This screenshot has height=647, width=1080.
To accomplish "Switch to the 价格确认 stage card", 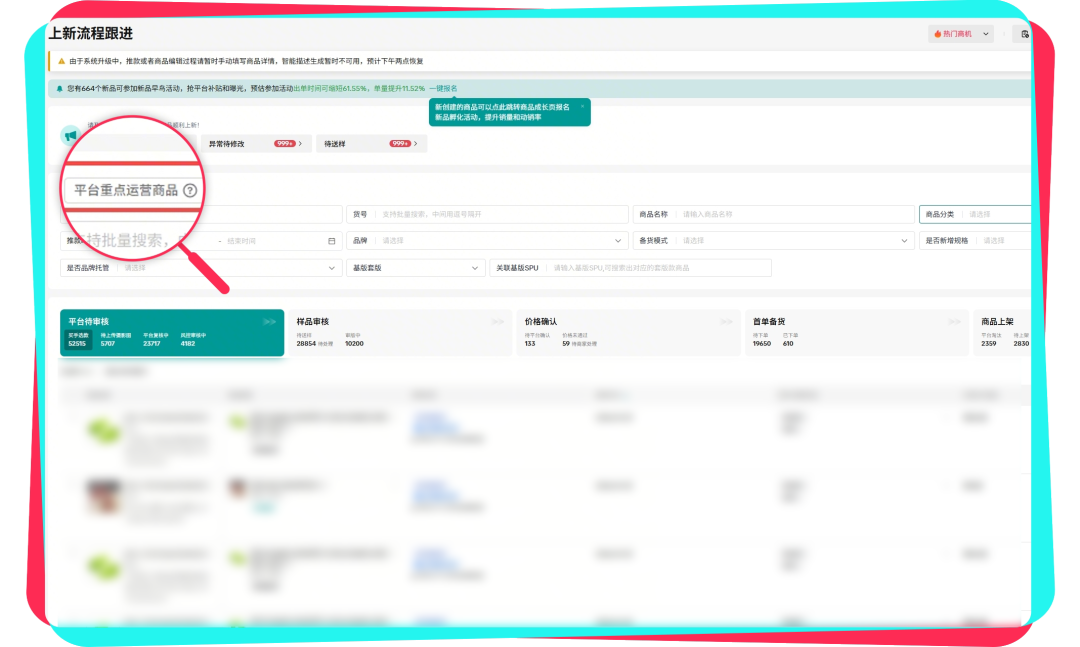I will (630, 330).
